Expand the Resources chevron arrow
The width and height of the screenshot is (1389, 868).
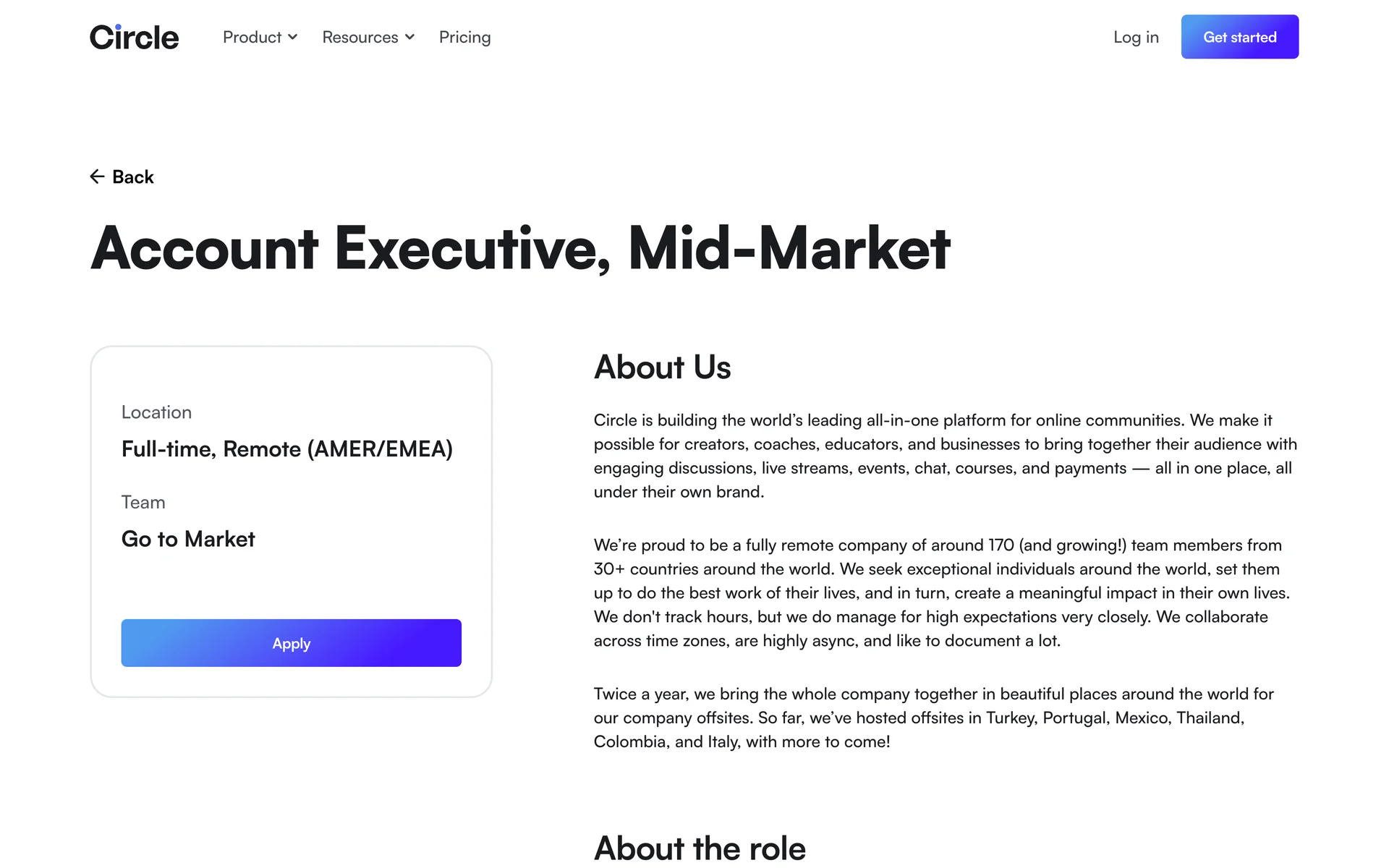[x=410, y=38]
